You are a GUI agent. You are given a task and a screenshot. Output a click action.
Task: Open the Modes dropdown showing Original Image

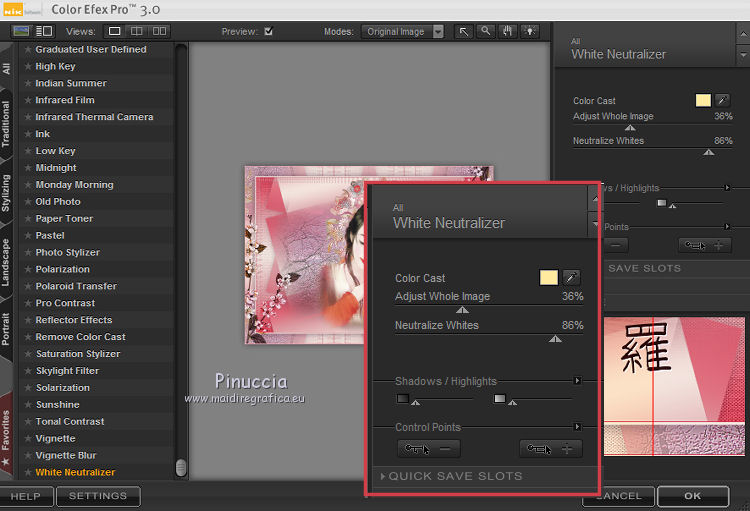[402, 32]
